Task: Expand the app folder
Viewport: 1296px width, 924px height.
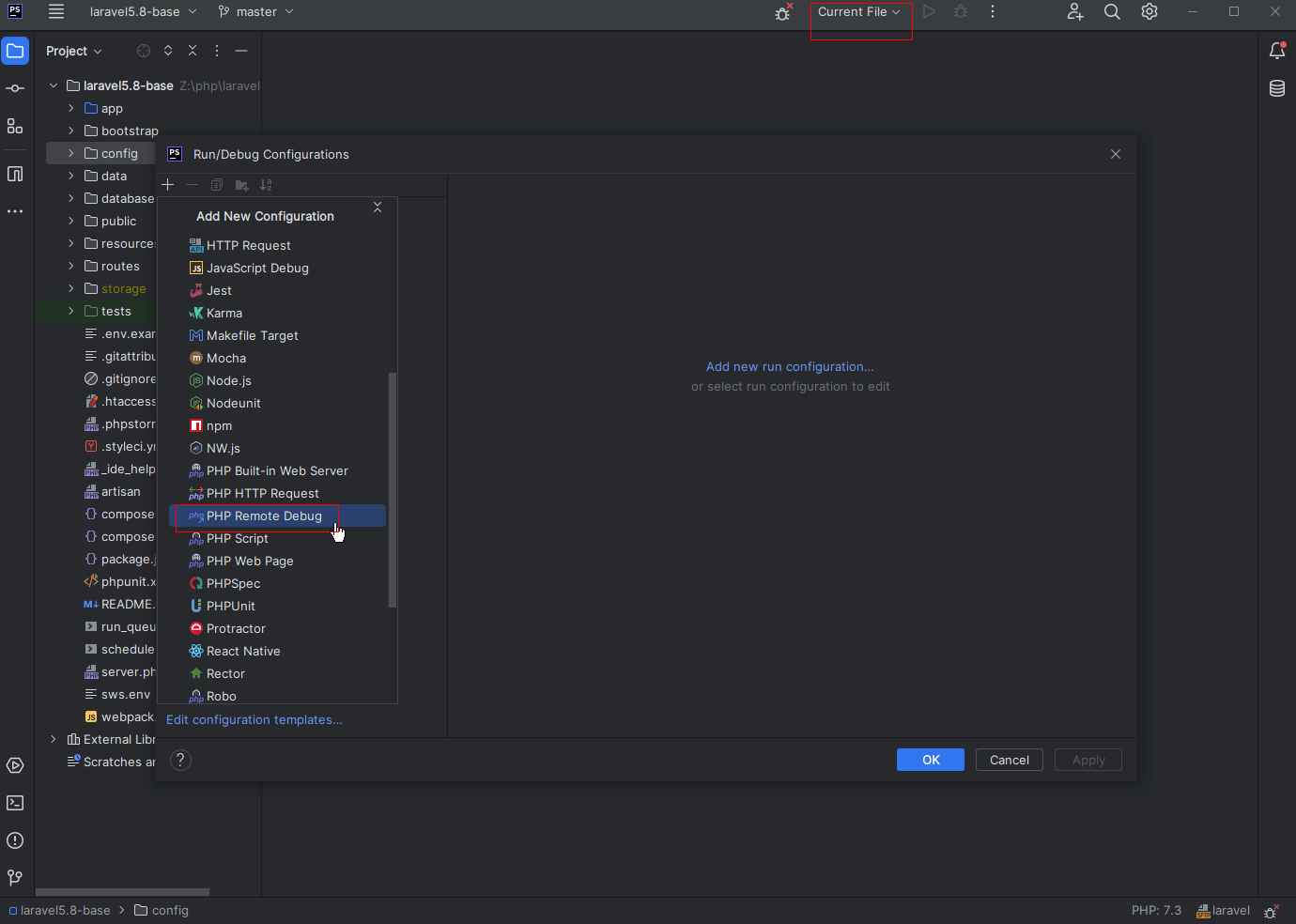Action: (70, 108)
